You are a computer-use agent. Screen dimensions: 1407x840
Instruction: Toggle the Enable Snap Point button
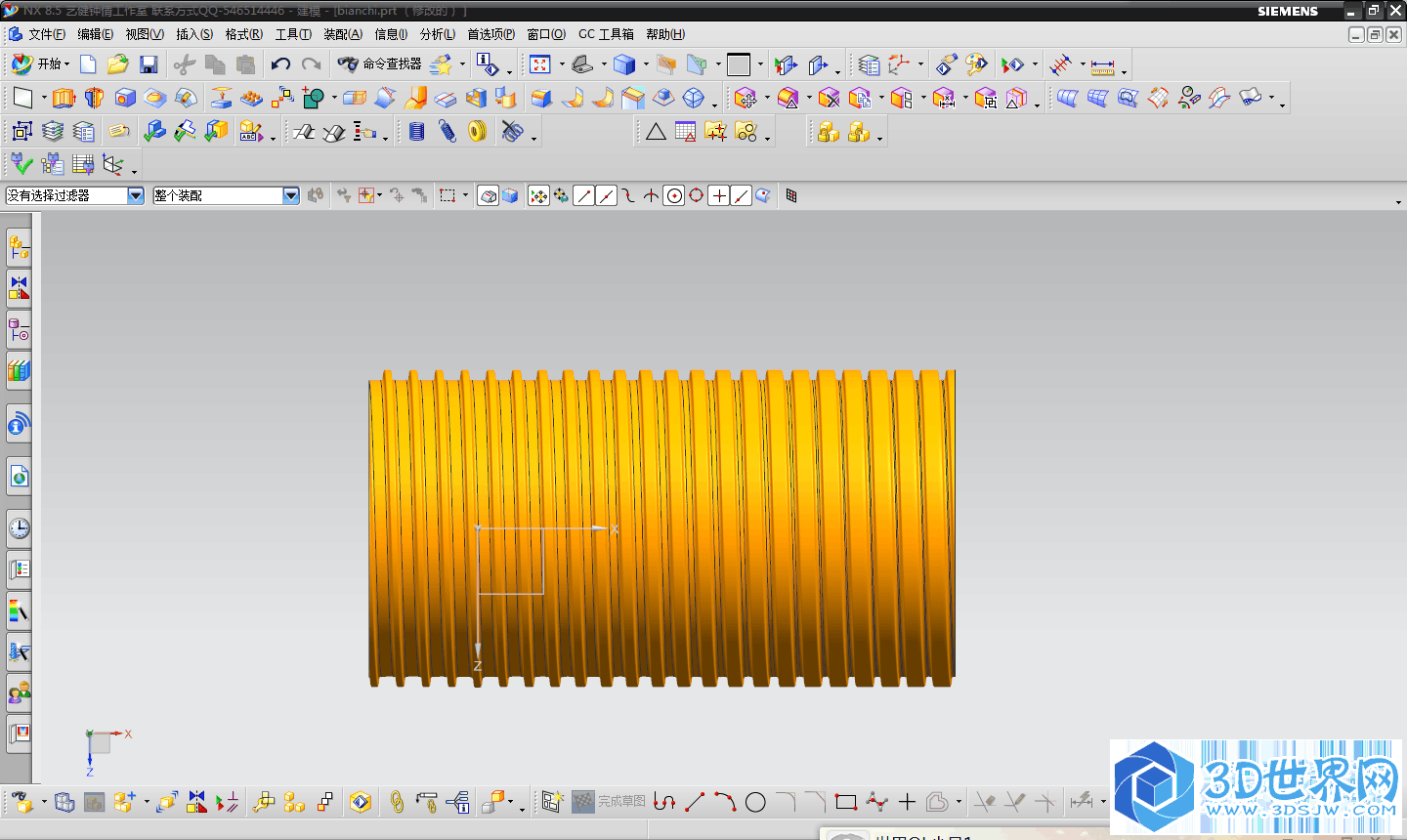click(x=538, y=195)
